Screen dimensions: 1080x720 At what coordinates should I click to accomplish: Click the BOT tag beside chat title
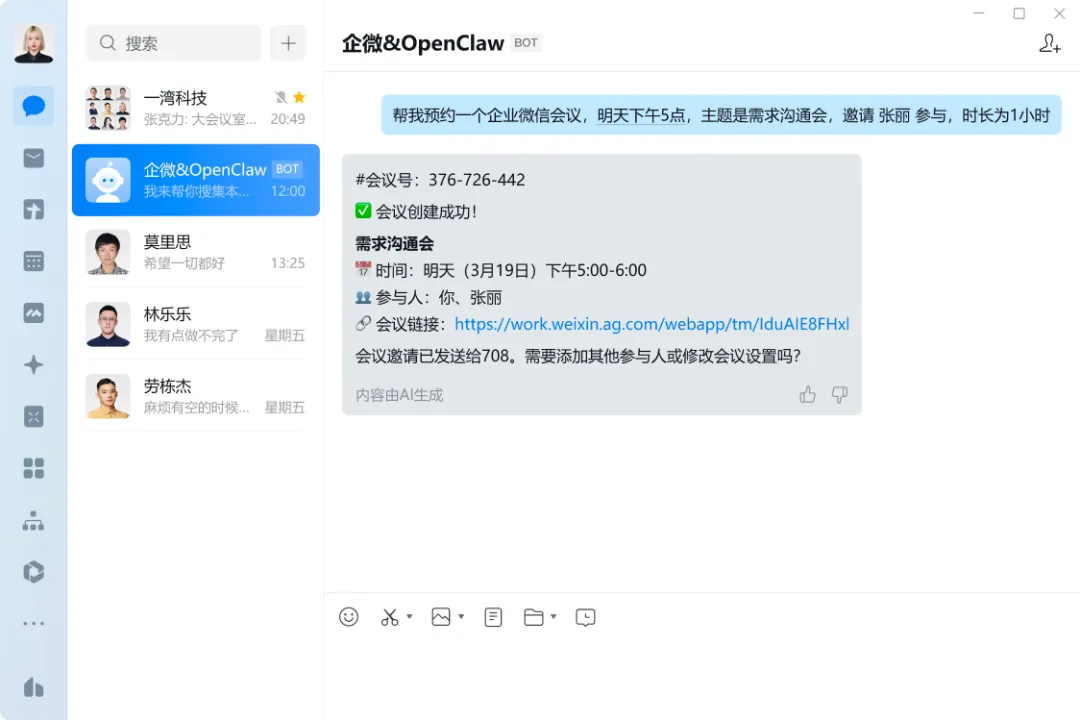coord(526,43)
